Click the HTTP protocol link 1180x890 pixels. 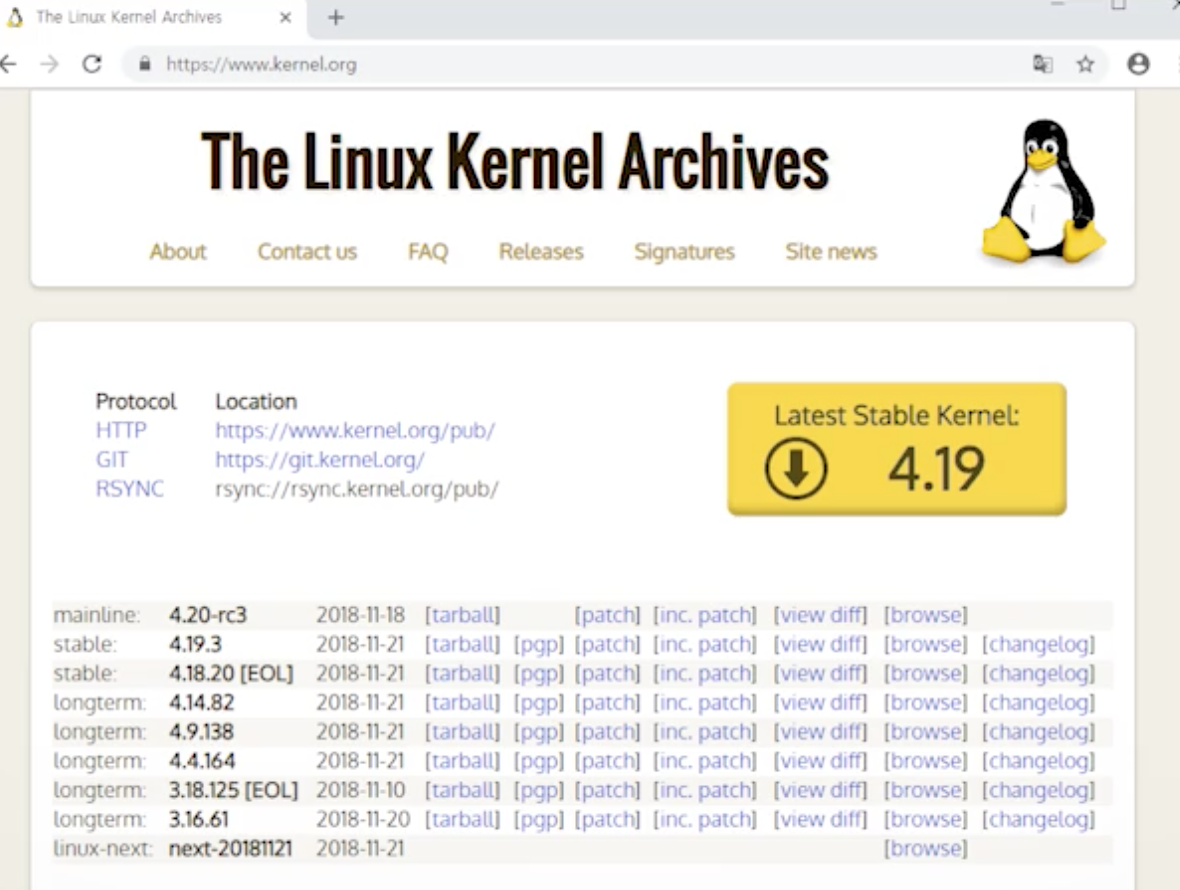click(121, 430)
